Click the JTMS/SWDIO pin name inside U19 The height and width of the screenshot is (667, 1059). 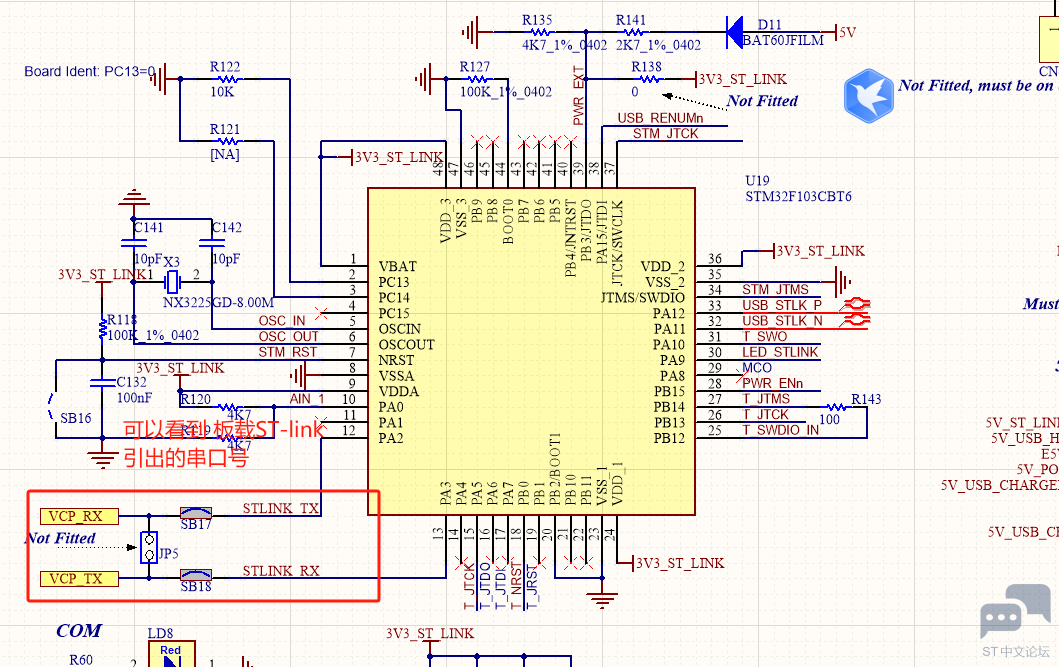[642, 298]
